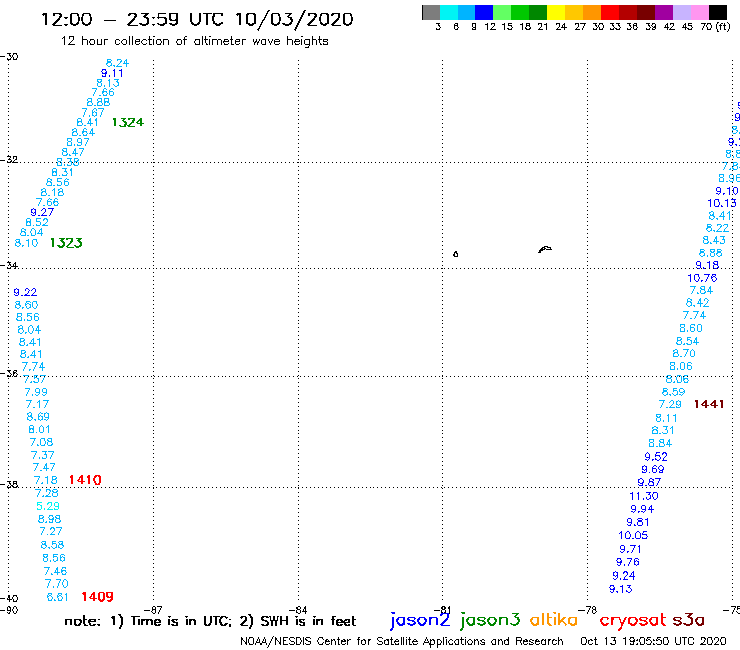The height and width of the screenshot is (650, 740).
Task: Select the wave height value '9.18'
Action: (707, 265)
